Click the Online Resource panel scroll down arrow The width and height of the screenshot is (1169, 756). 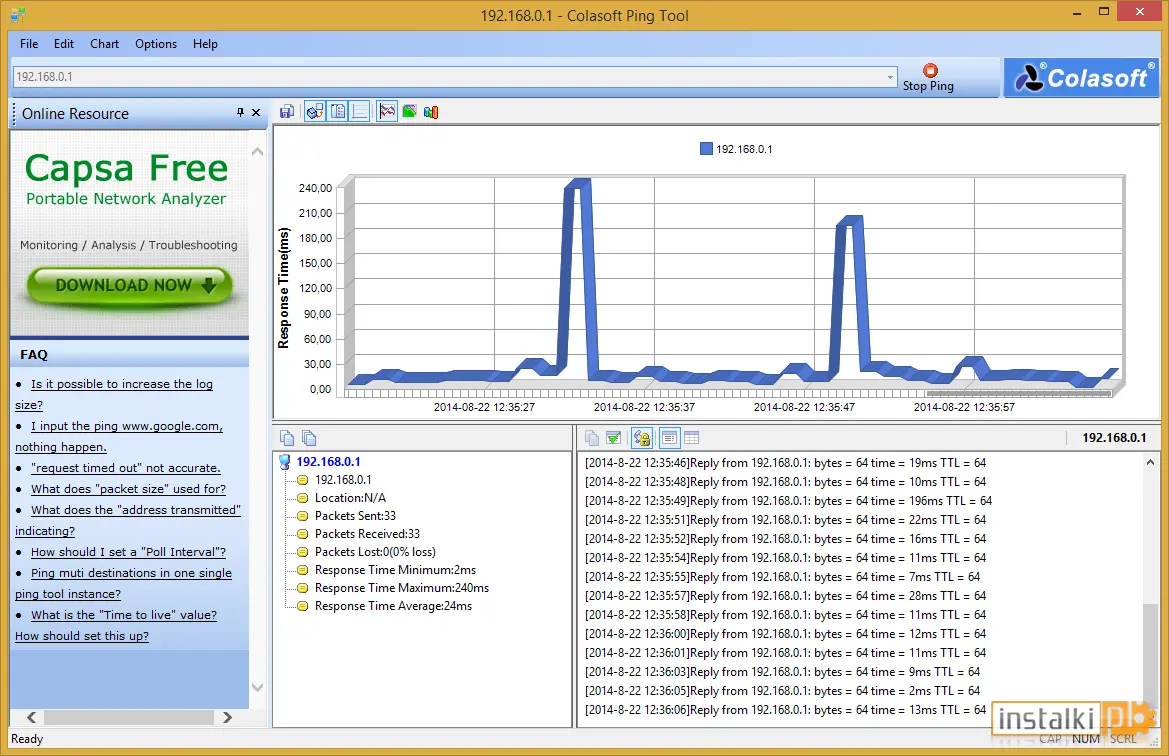point(257,687)
